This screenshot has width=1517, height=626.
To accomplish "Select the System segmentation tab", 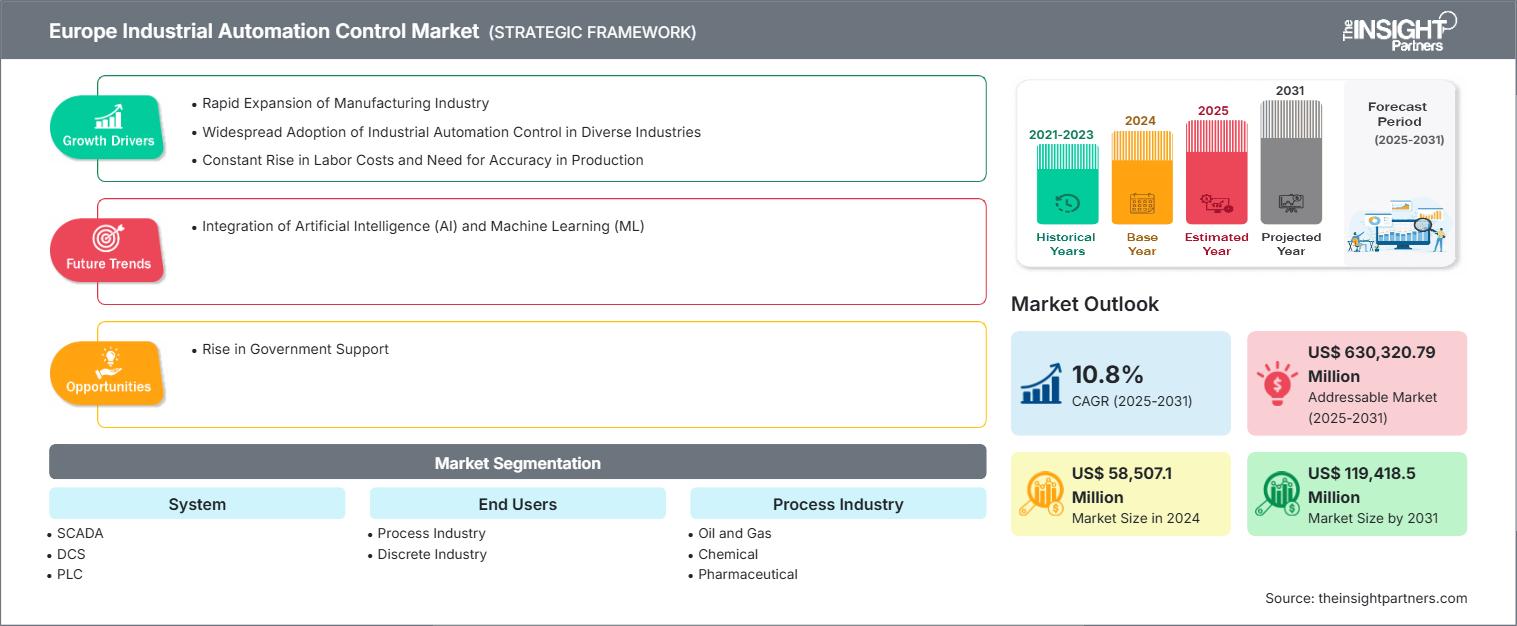I will pyautogui.click(x=196, y=503).
